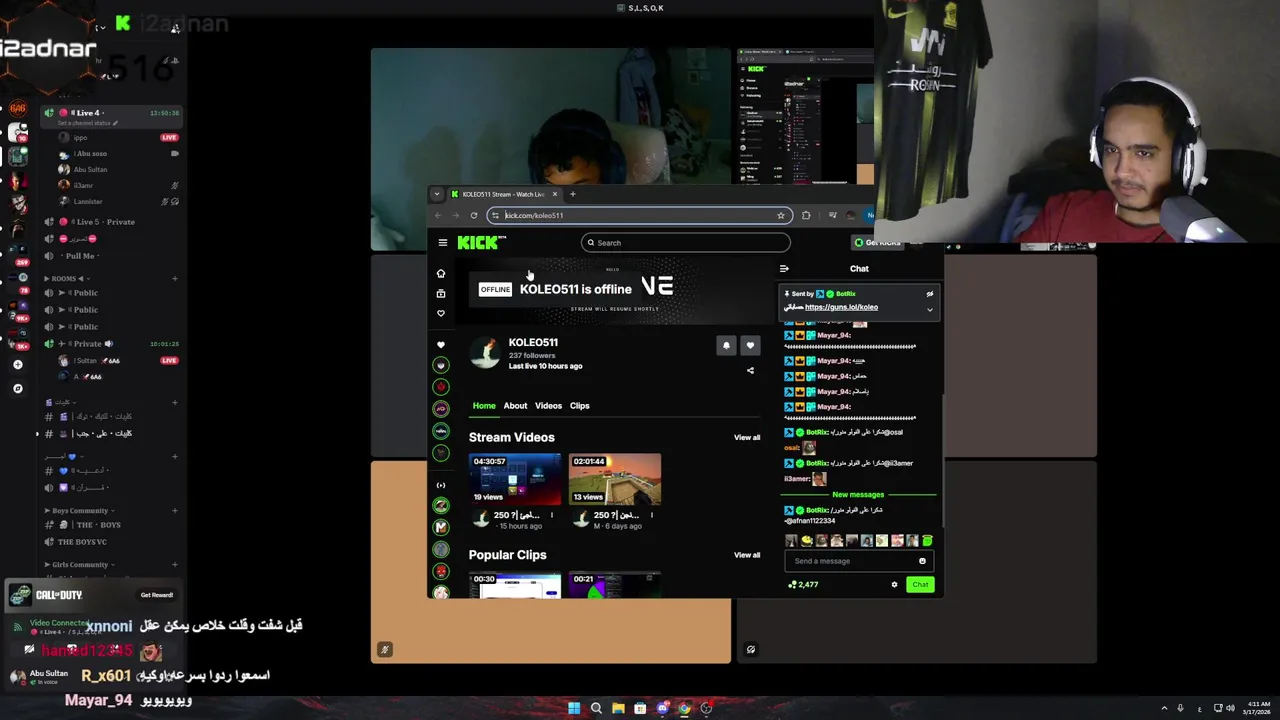Viewport: 1280px width, 720px height.
Task: Open KOLEO511 channel avatar
Action: click(x=485, y=353)
